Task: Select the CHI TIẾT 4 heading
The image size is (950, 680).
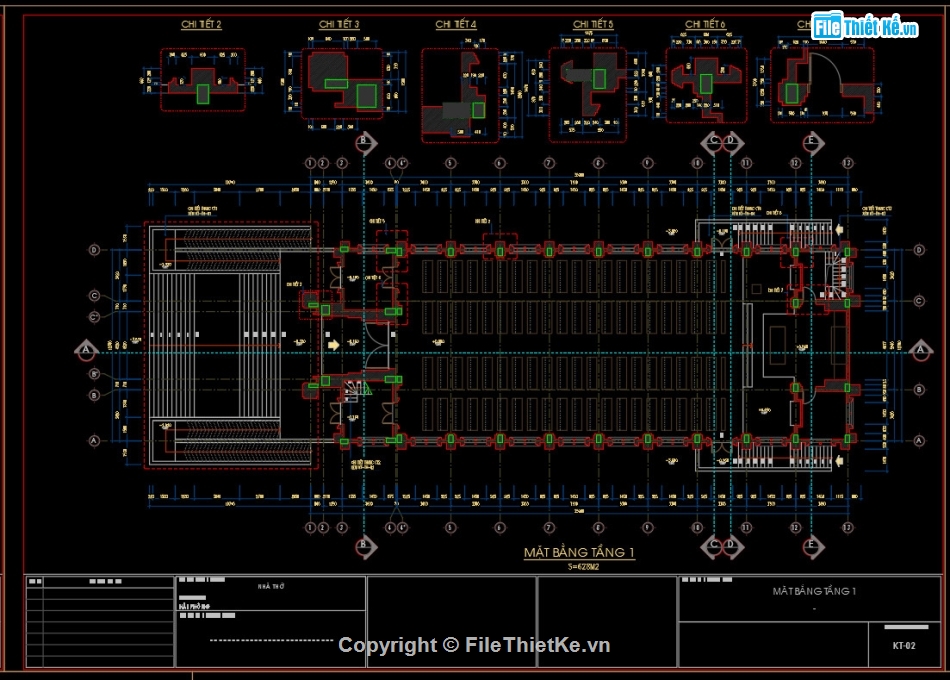Action: (x=456, y=24)
